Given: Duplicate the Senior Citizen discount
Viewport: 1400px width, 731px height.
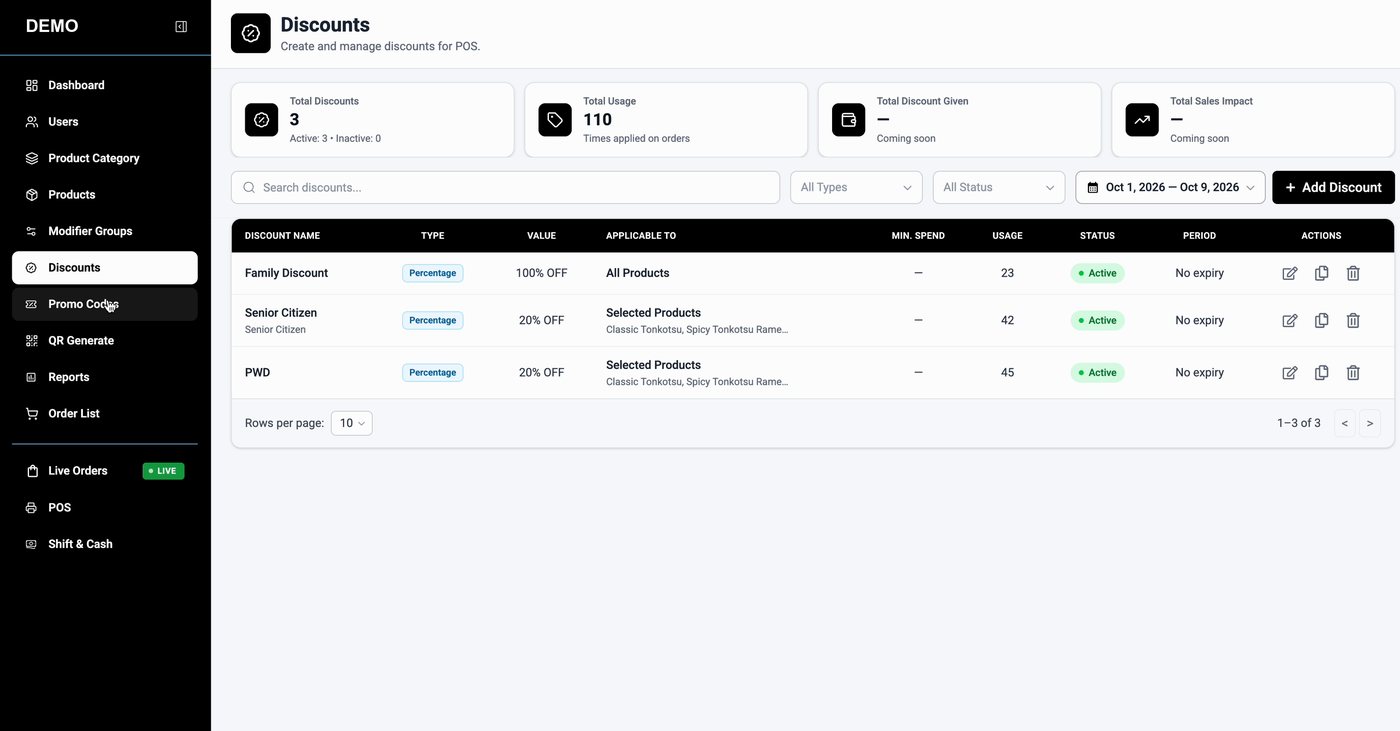Looking at the screenshot, I should tap(1321, 321).
